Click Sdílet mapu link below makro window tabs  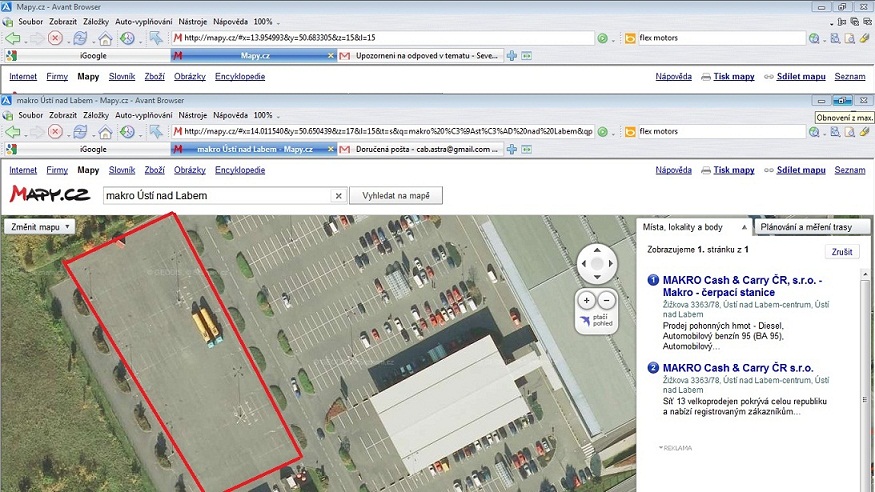(x=801, y=170)
